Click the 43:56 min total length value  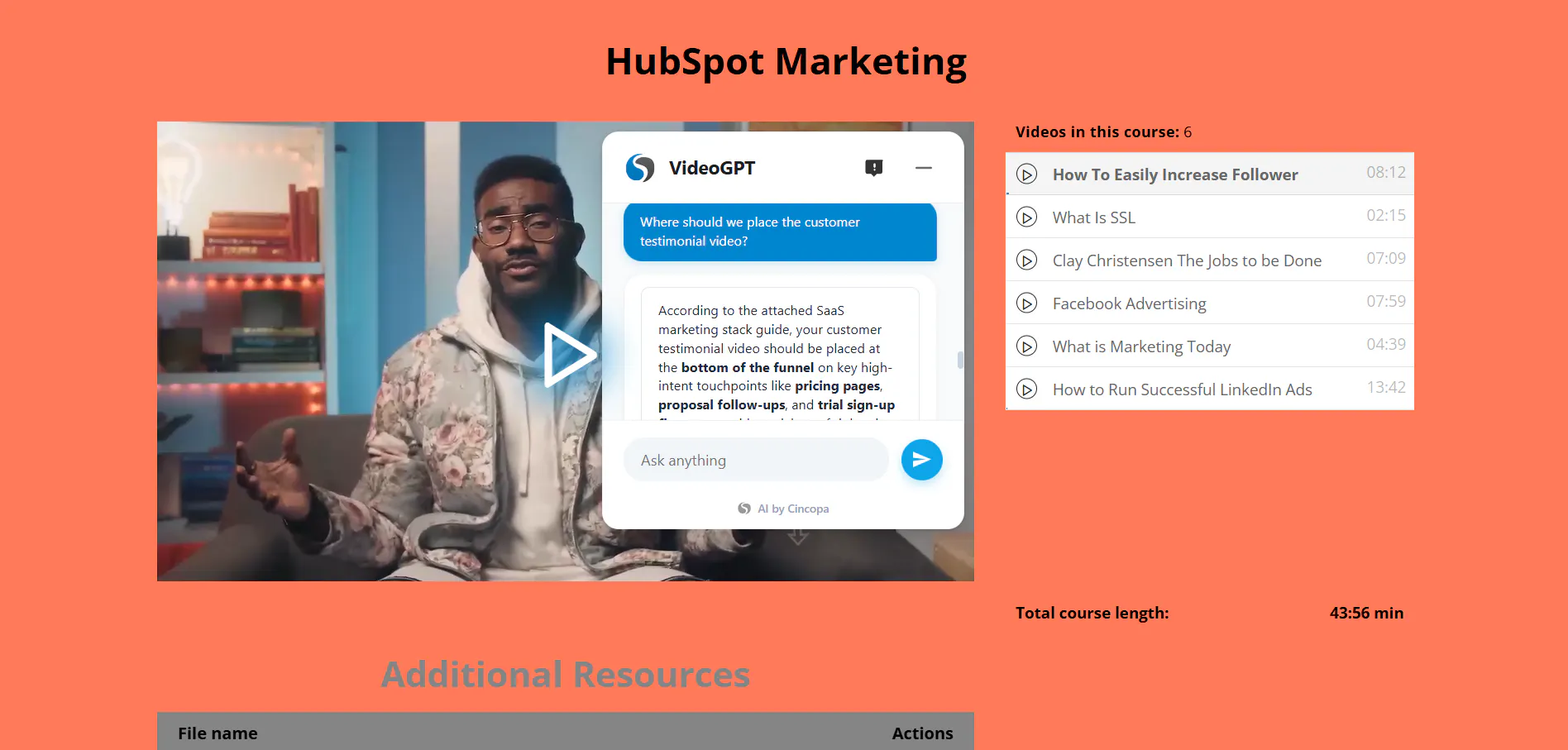coord(1366,613)
